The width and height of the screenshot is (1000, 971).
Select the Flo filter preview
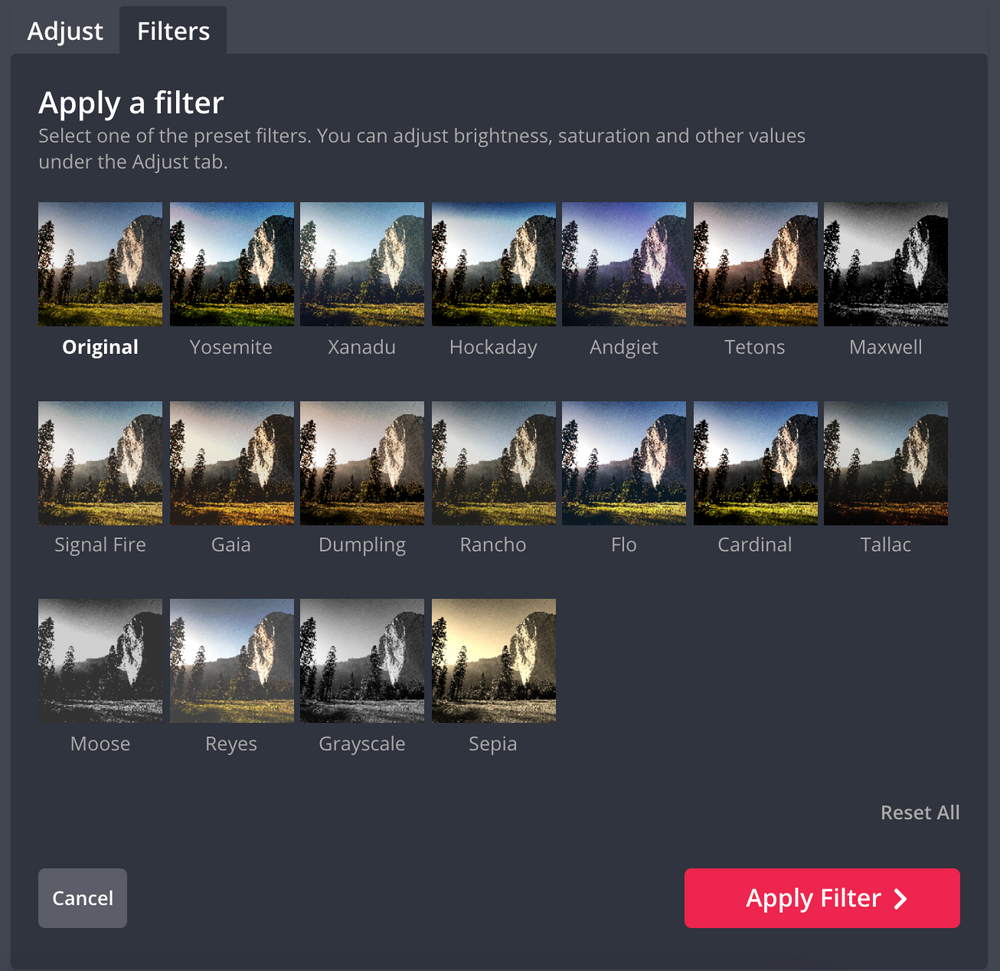[x=624, y=462]
